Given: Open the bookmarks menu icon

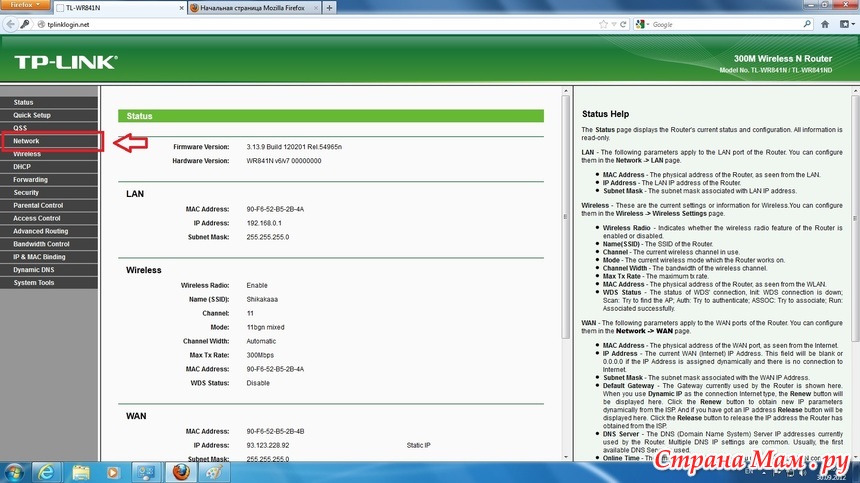Looking at the screenshot, I should pyautogui.click(x=847, y=24).
